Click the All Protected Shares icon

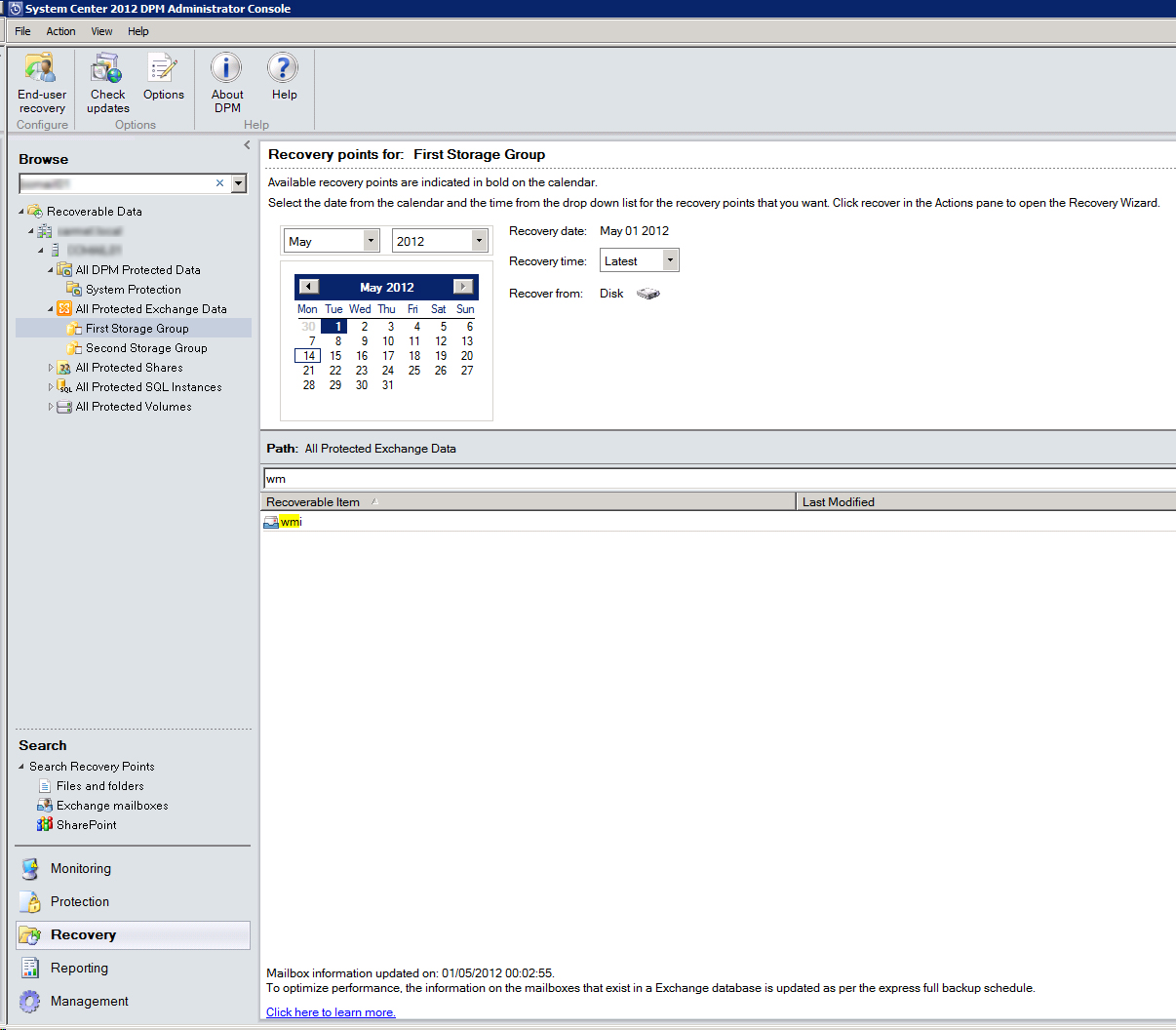click(64, 367)
